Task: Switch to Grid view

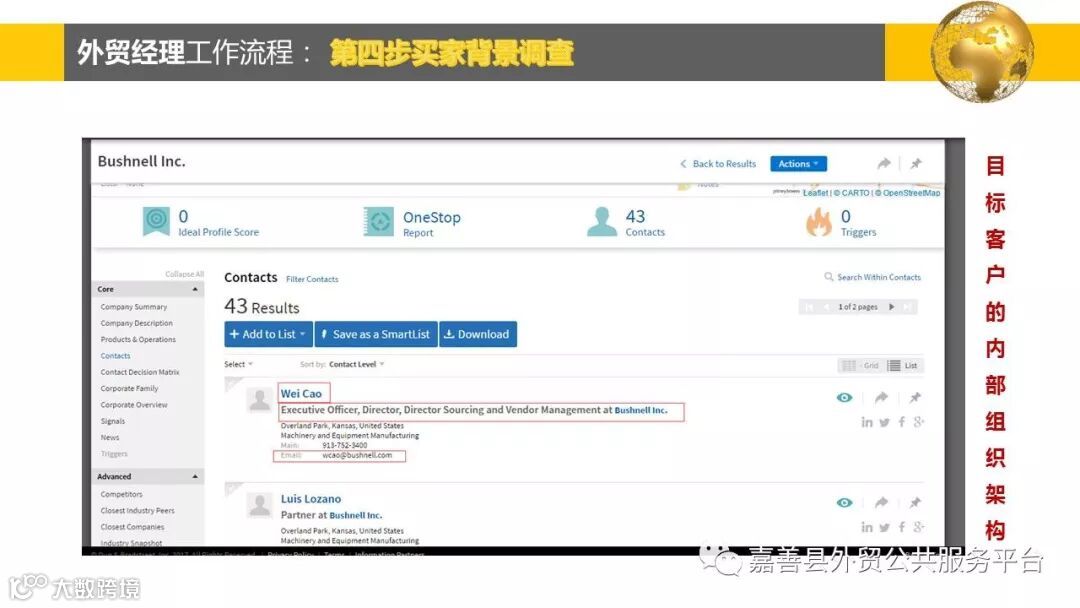Action: click(861, 366)
